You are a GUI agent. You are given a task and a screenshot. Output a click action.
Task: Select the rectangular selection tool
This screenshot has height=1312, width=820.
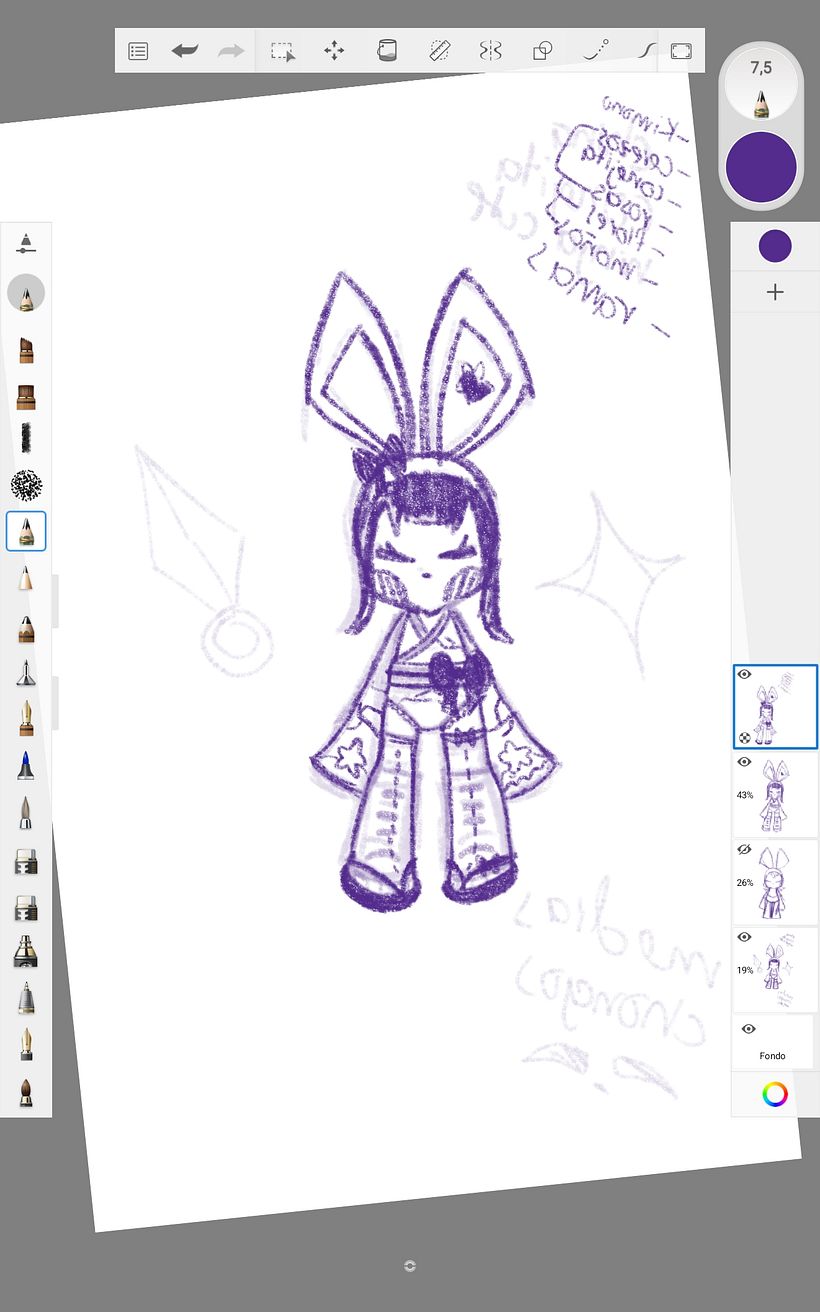[283, 51]
